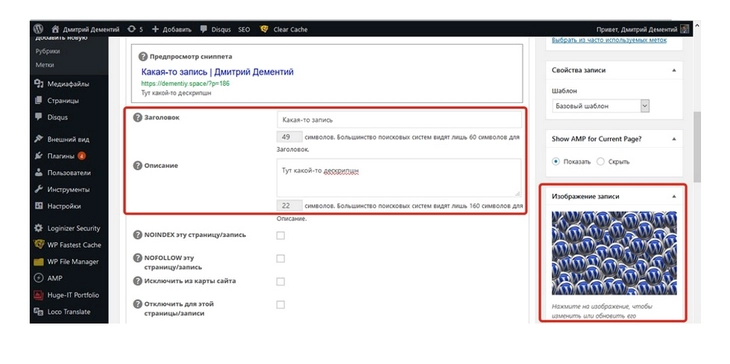Click the snippet URL dementiy.space
This screenshot has width=730, height=364.
(185, 84)
